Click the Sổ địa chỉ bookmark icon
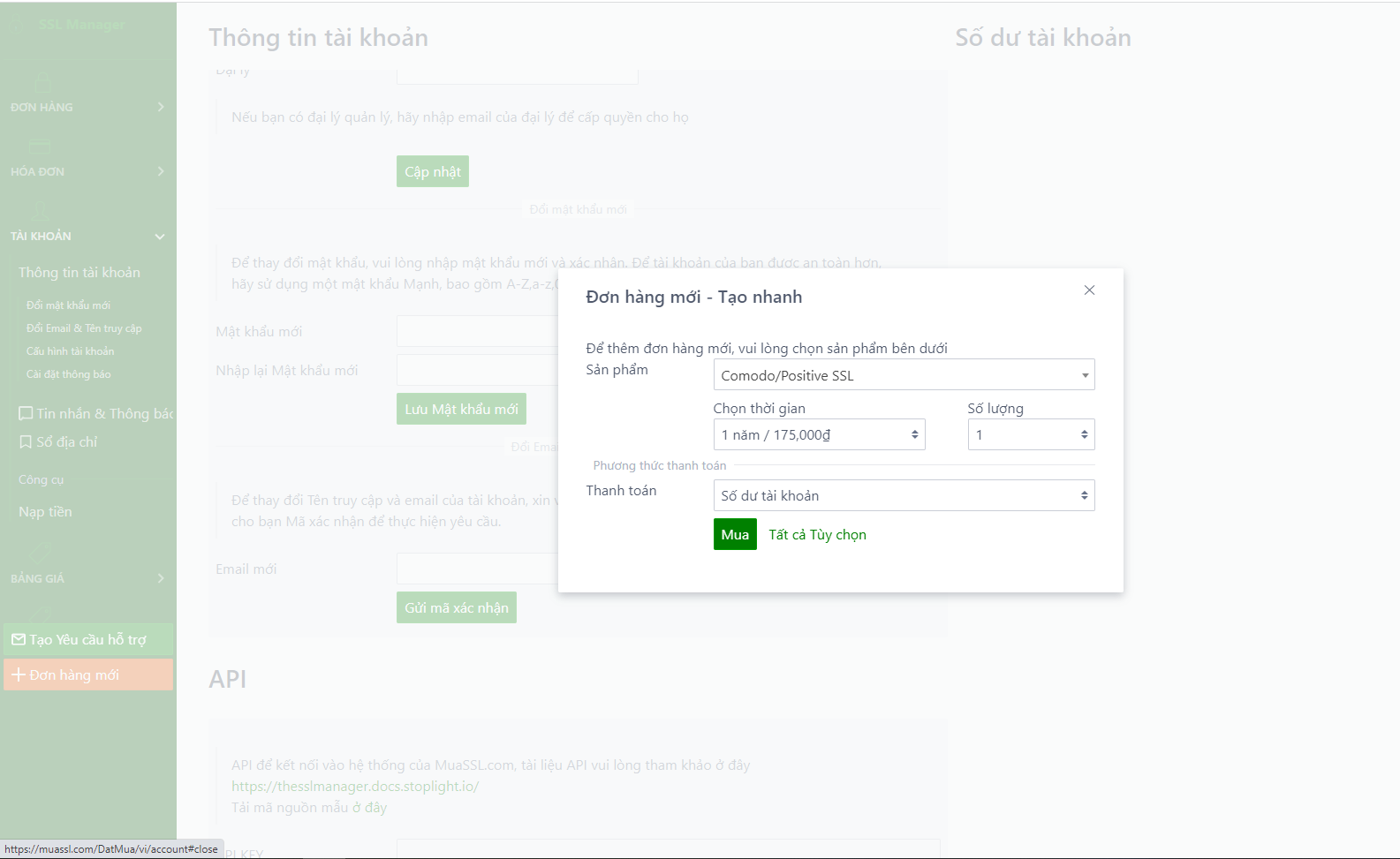This screenshot has height=859, width=1400. click(26, 441)
